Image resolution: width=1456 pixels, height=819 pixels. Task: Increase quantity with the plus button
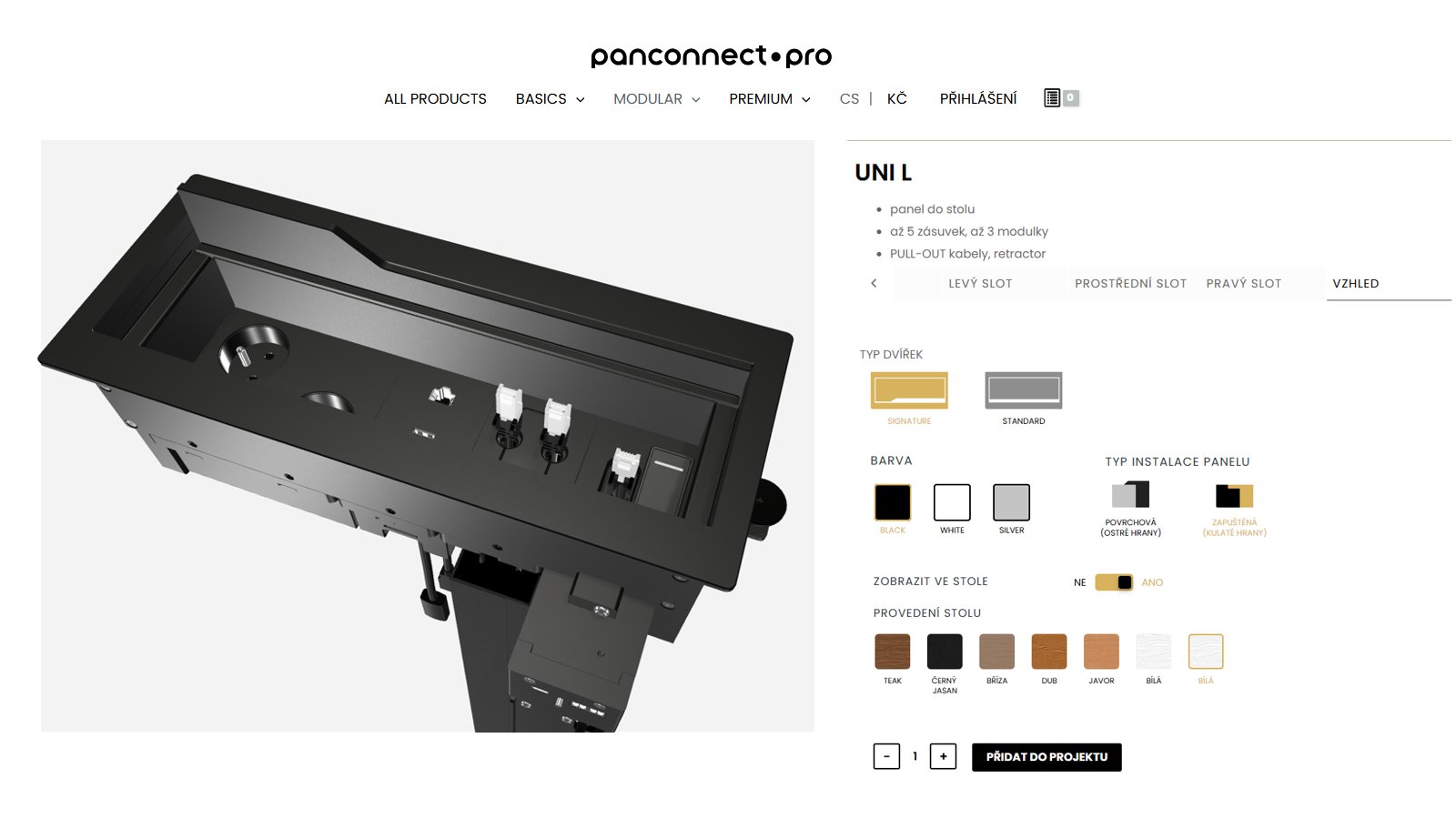click(x=943, y=756)
